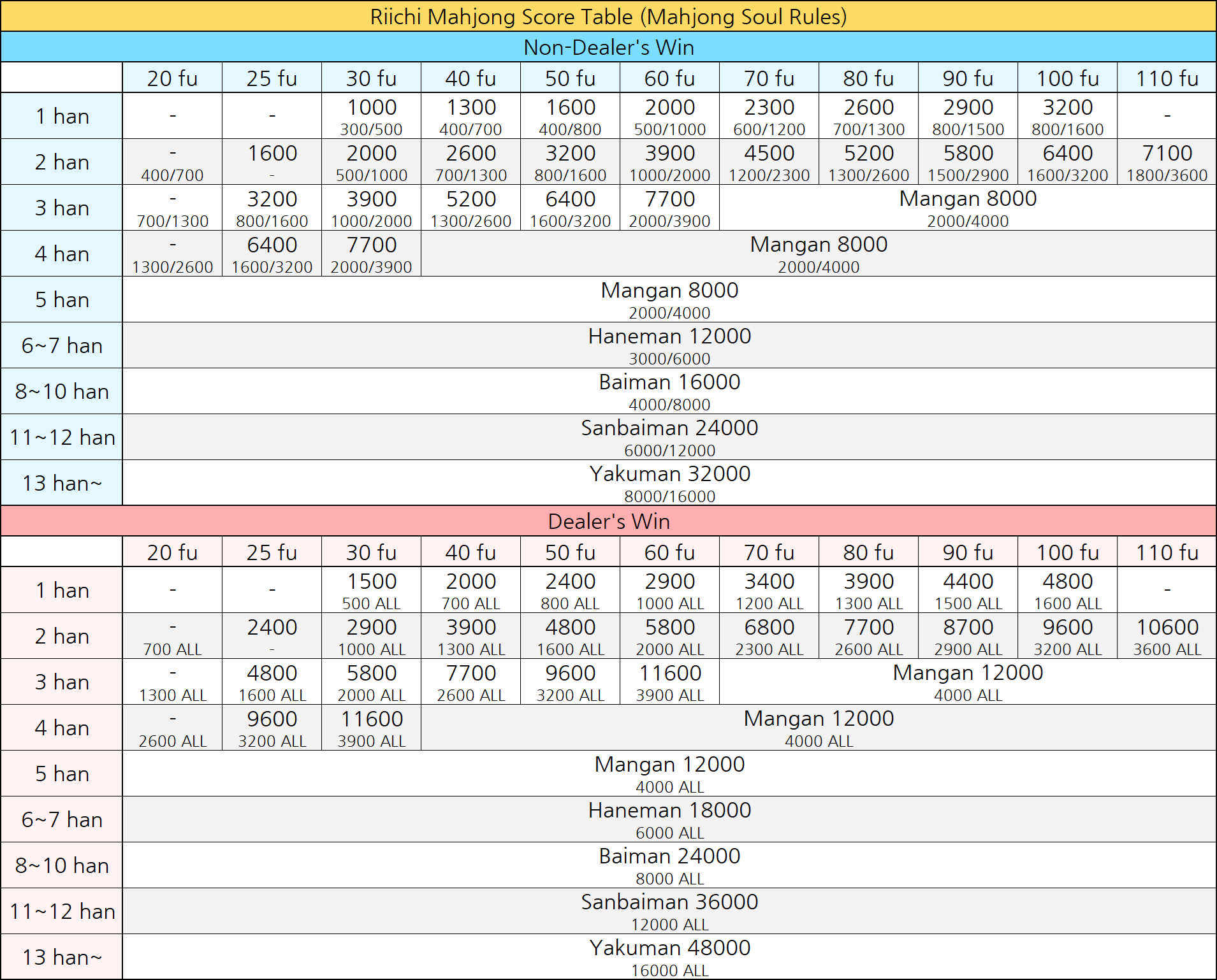Image resolution: width=1217 pixels, height=980 pixels.
Task: Click the Sanbaiman 36000 cell
Action: pyautogui.click(x=669, y=911)
